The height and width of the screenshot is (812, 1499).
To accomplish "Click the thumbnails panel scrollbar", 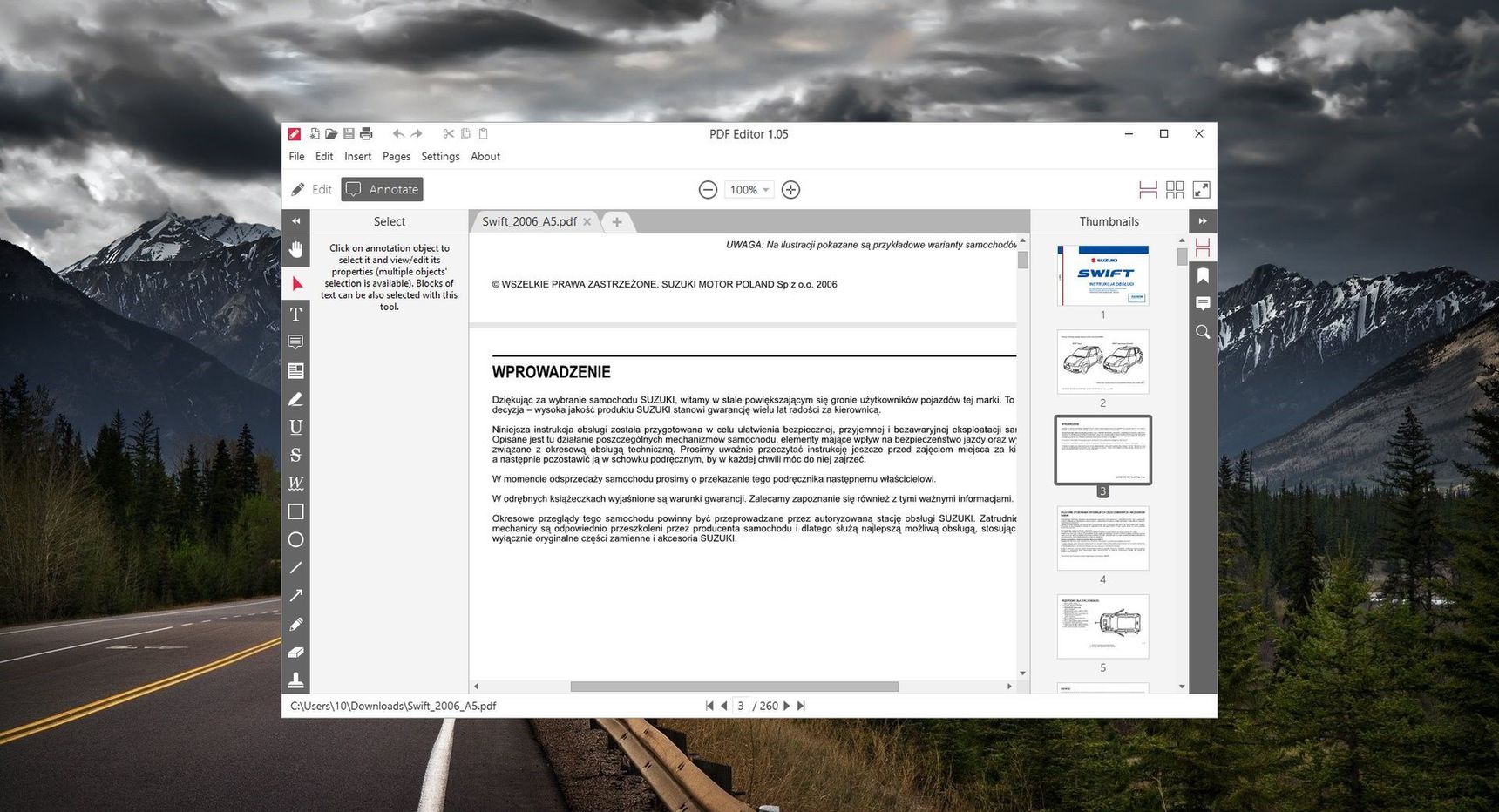I will [1182, 257].
